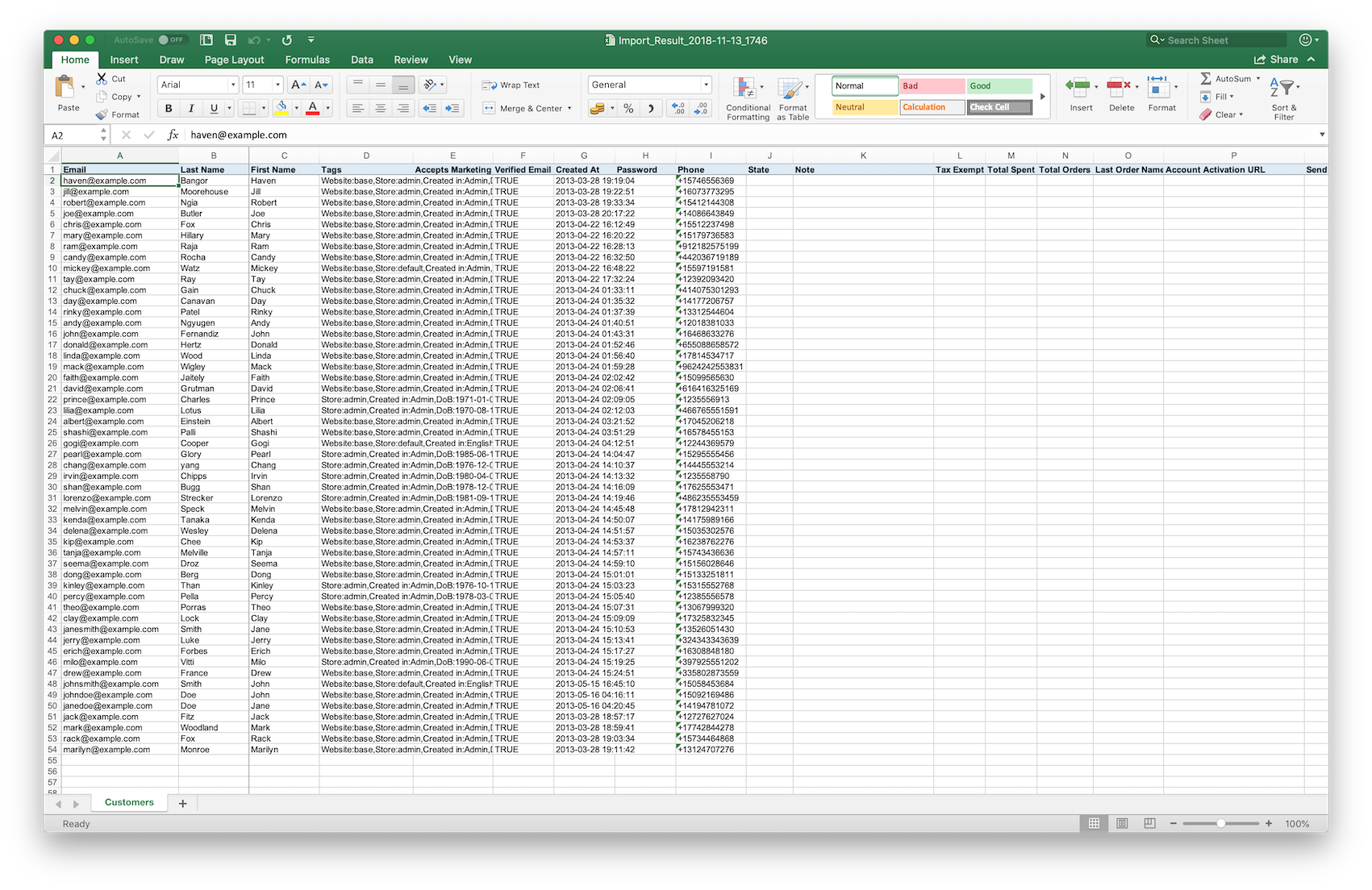Click the increase indent icon

tap(452, 108)
